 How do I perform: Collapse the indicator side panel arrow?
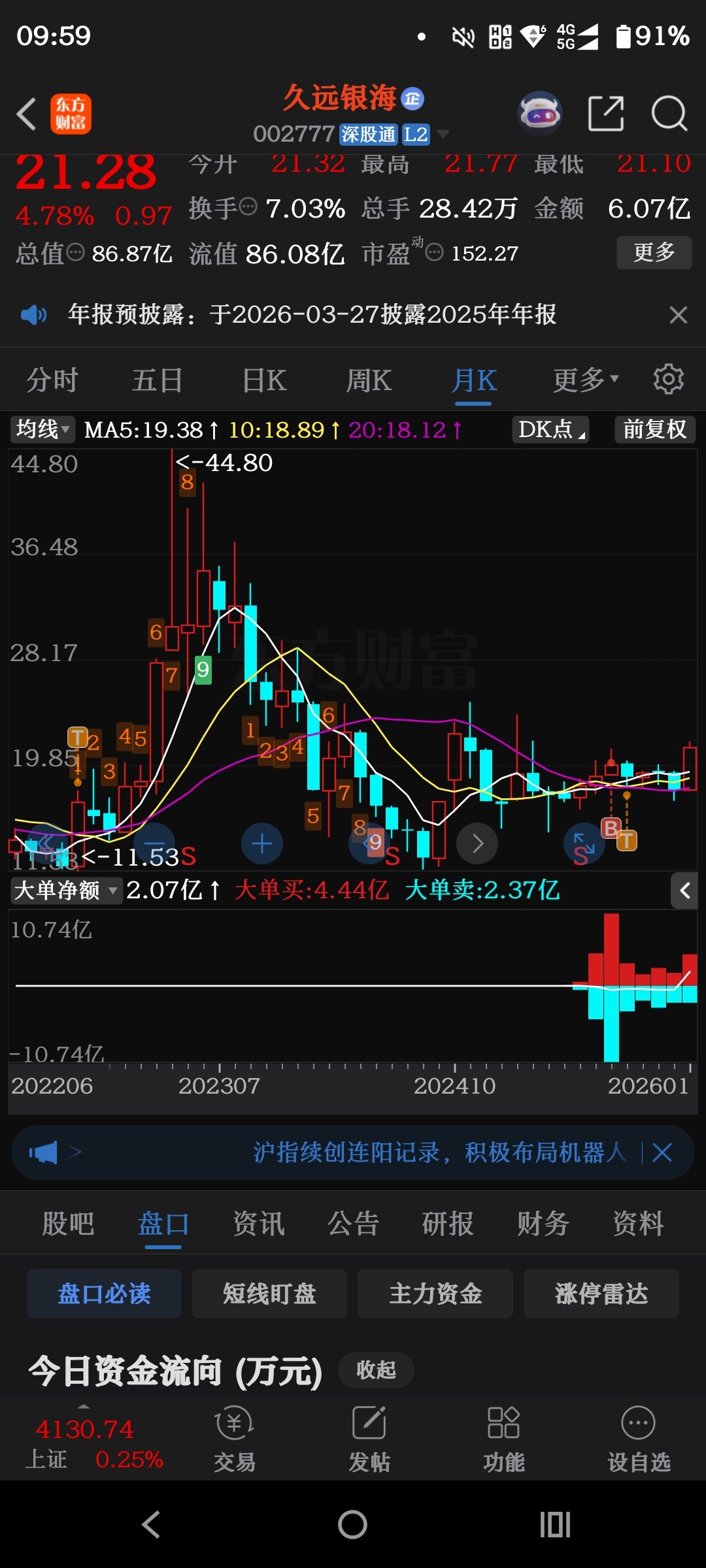pos(684,890)
